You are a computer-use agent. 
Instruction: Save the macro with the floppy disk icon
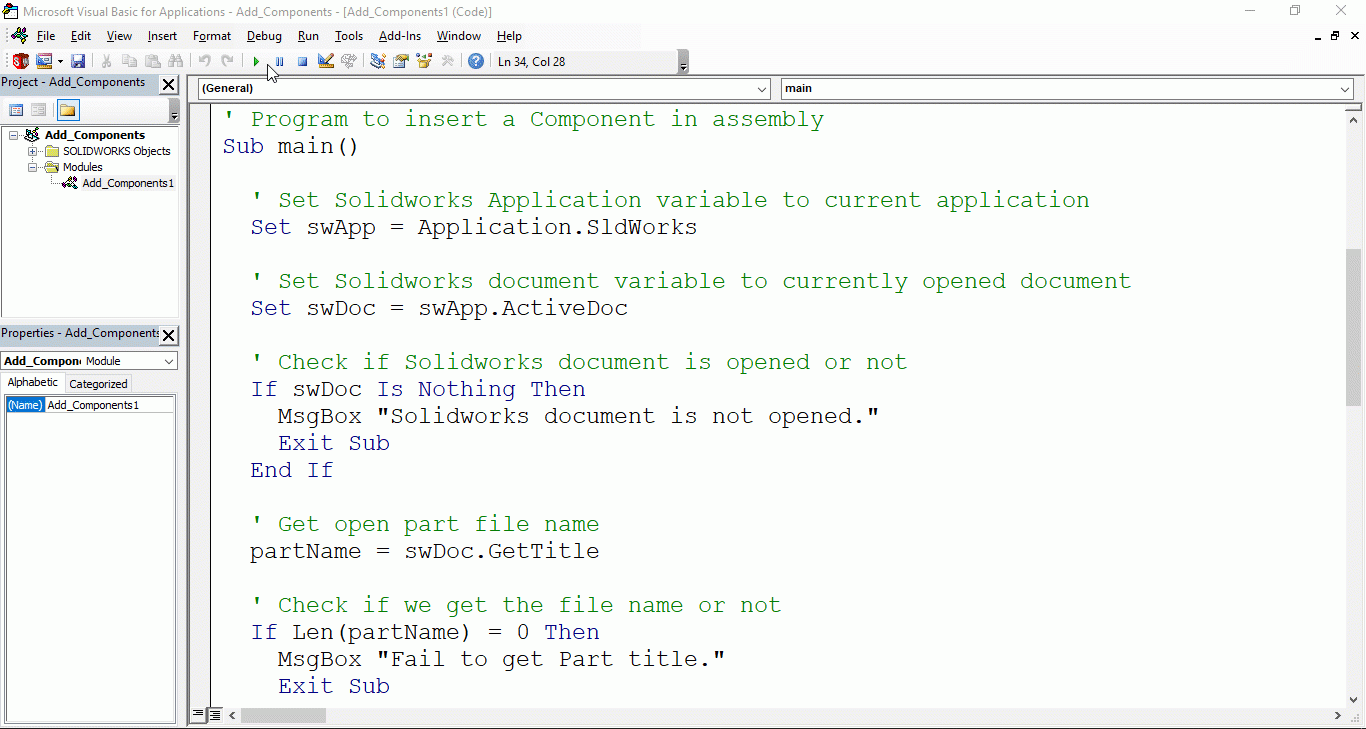coord(78,61)
